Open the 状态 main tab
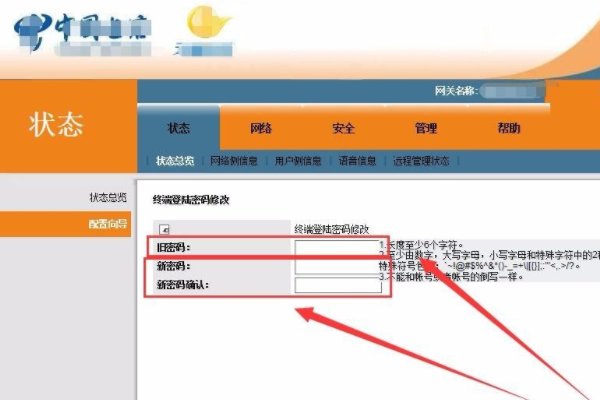The height and width of the screenshot is (400, 600). [x=179, y=128]
